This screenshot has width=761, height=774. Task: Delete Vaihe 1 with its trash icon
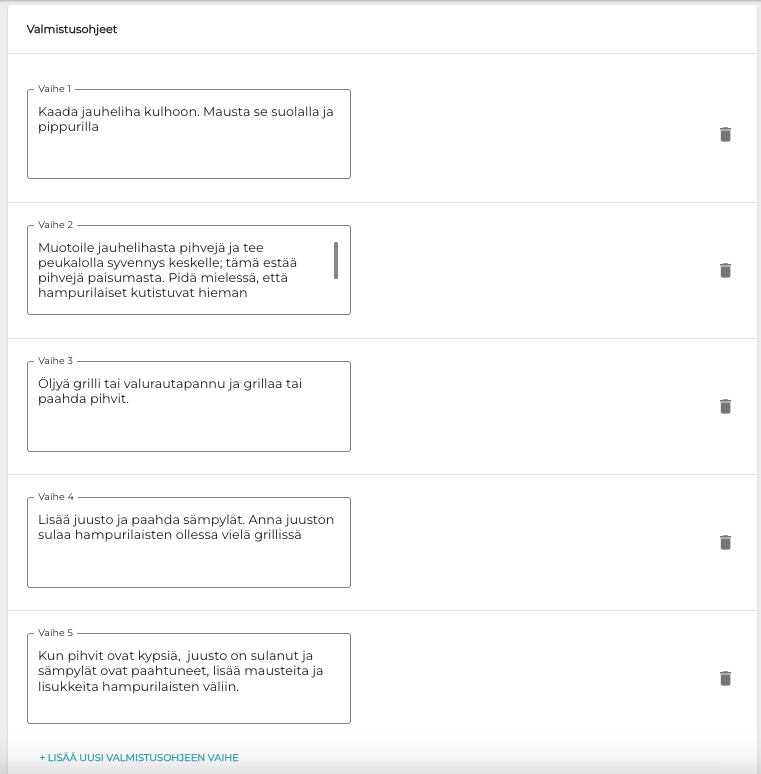(726, 134)
